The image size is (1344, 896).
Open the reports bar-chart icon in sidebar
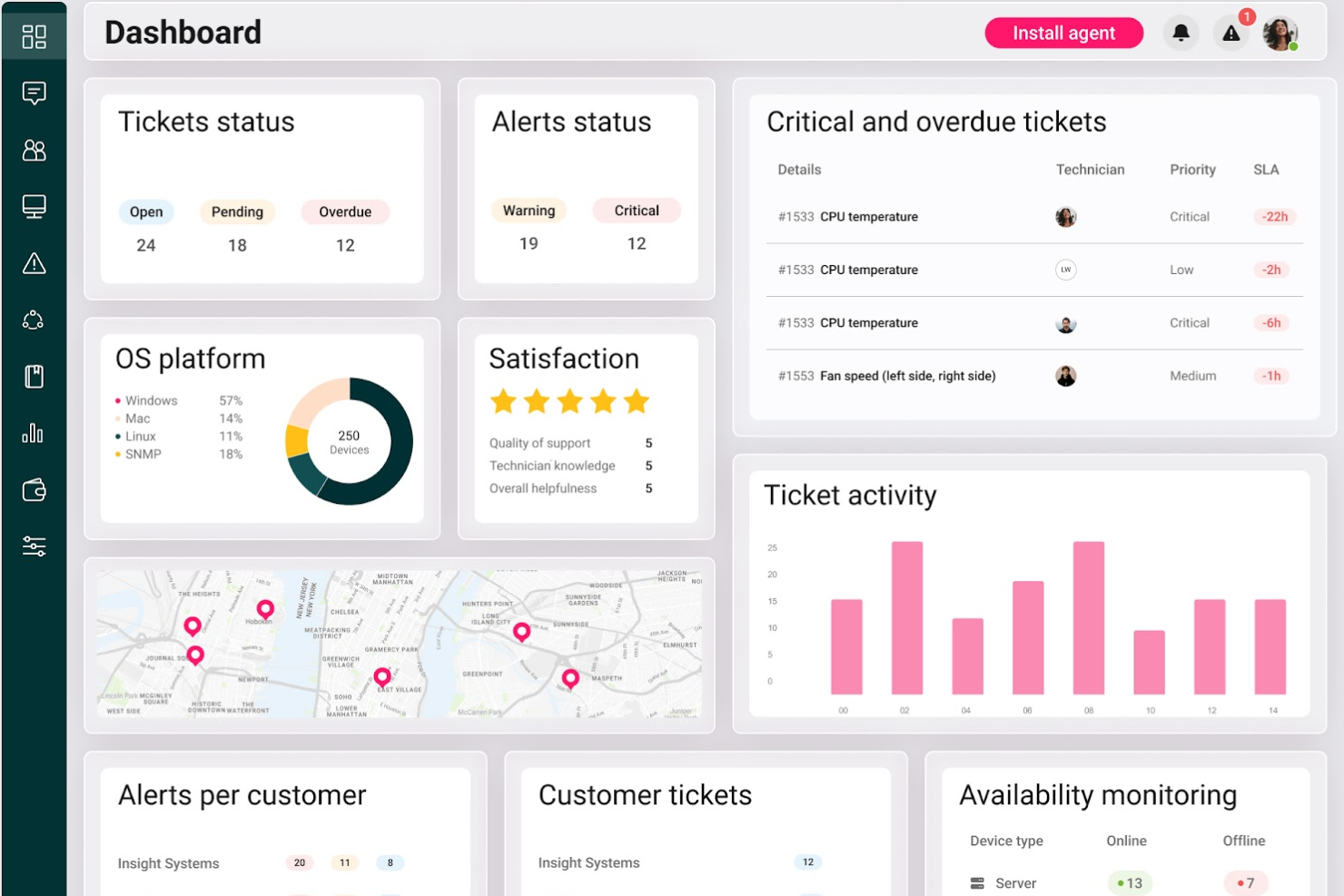point(34,433)
